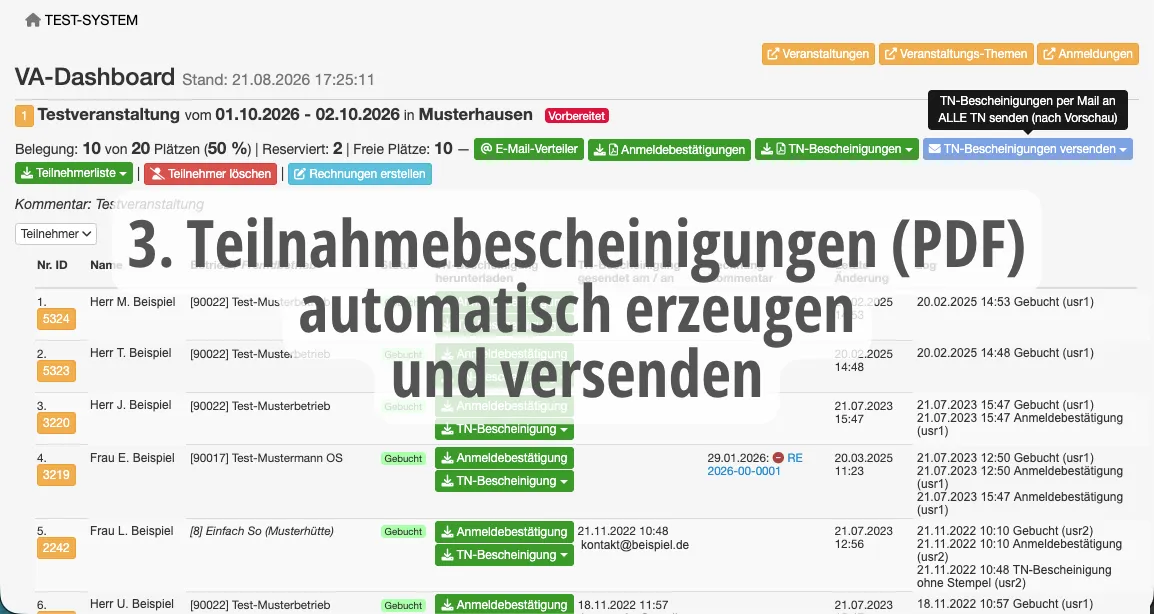The image size is (1154, 614).
Task: Open the Veranstaltungen external link button
Action: tap(818, 54)
